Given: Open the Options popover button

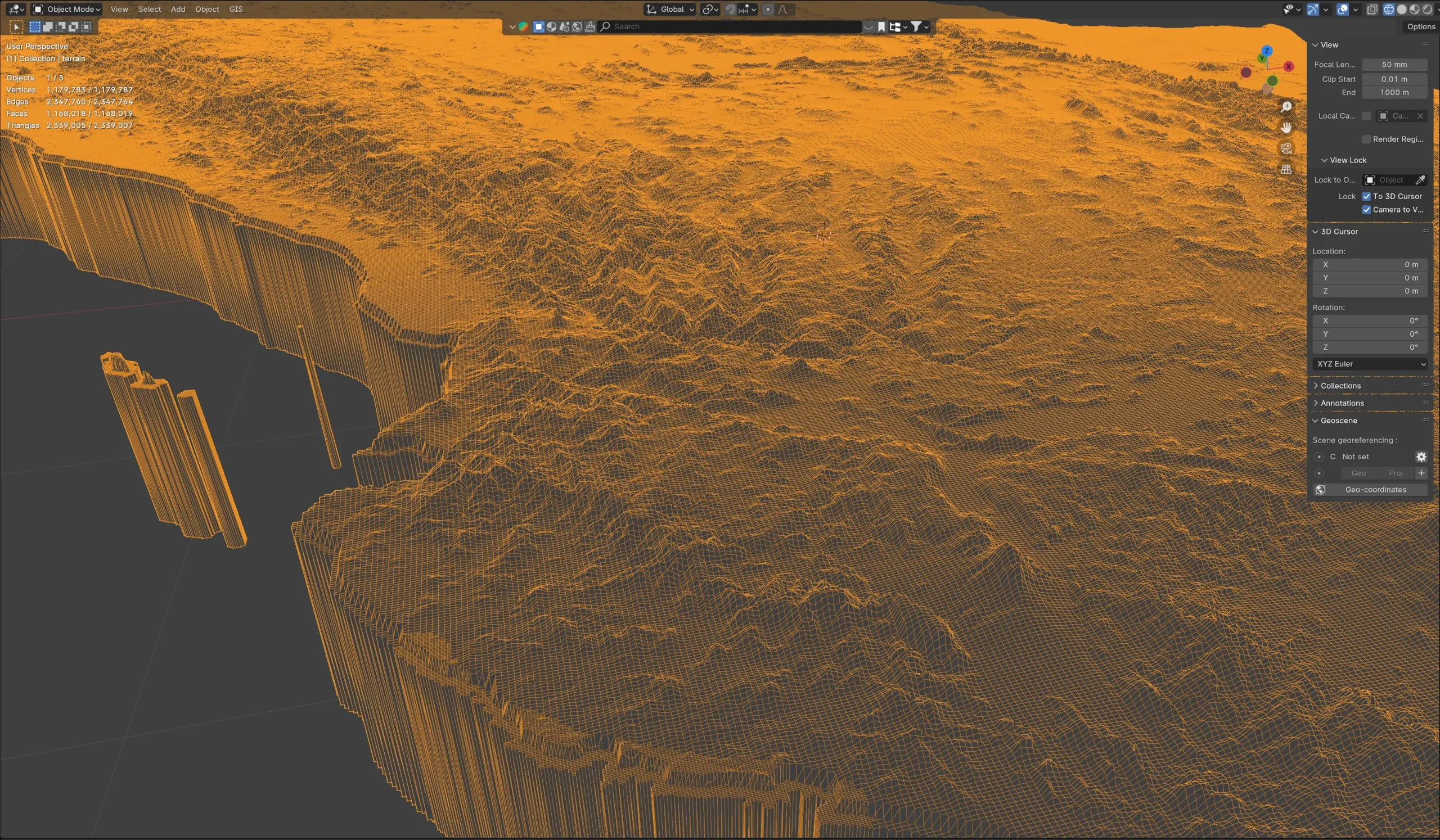Looking at the screenshot, I should coord(1420,27).
